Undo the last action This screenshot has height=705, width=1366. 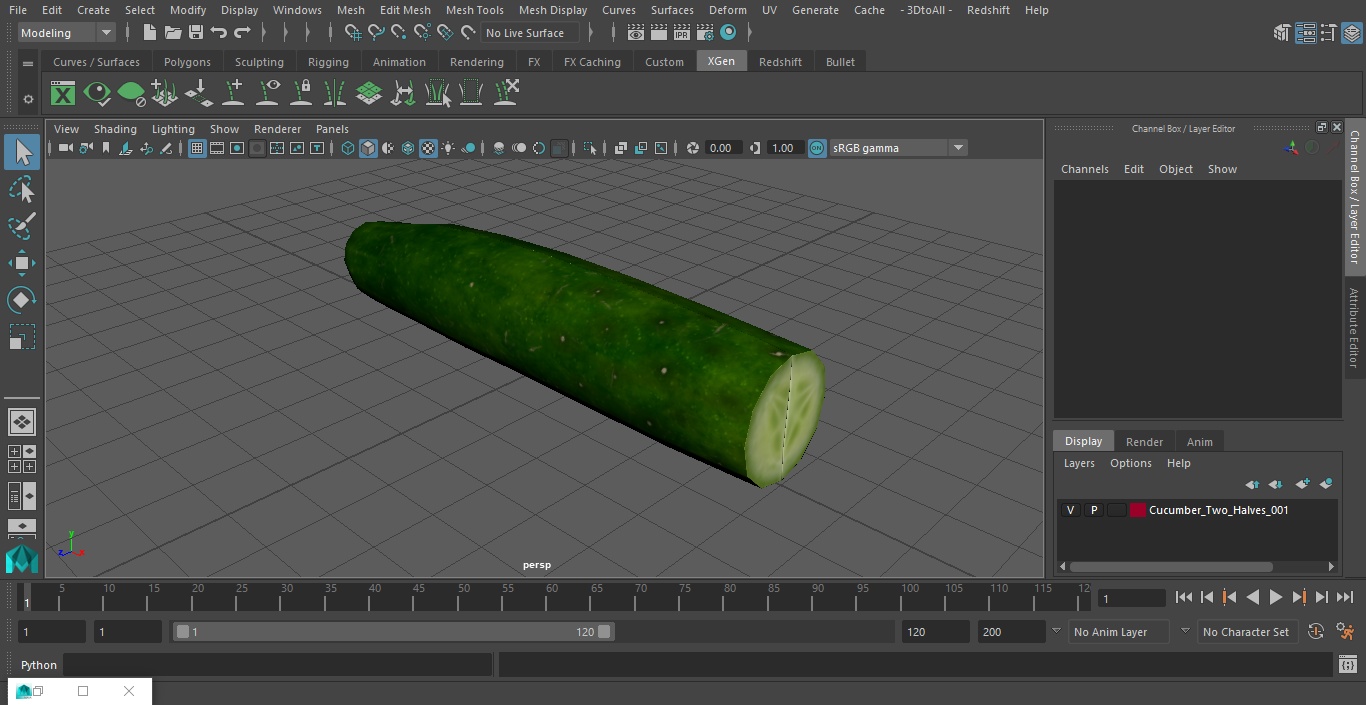pos(219,33)
